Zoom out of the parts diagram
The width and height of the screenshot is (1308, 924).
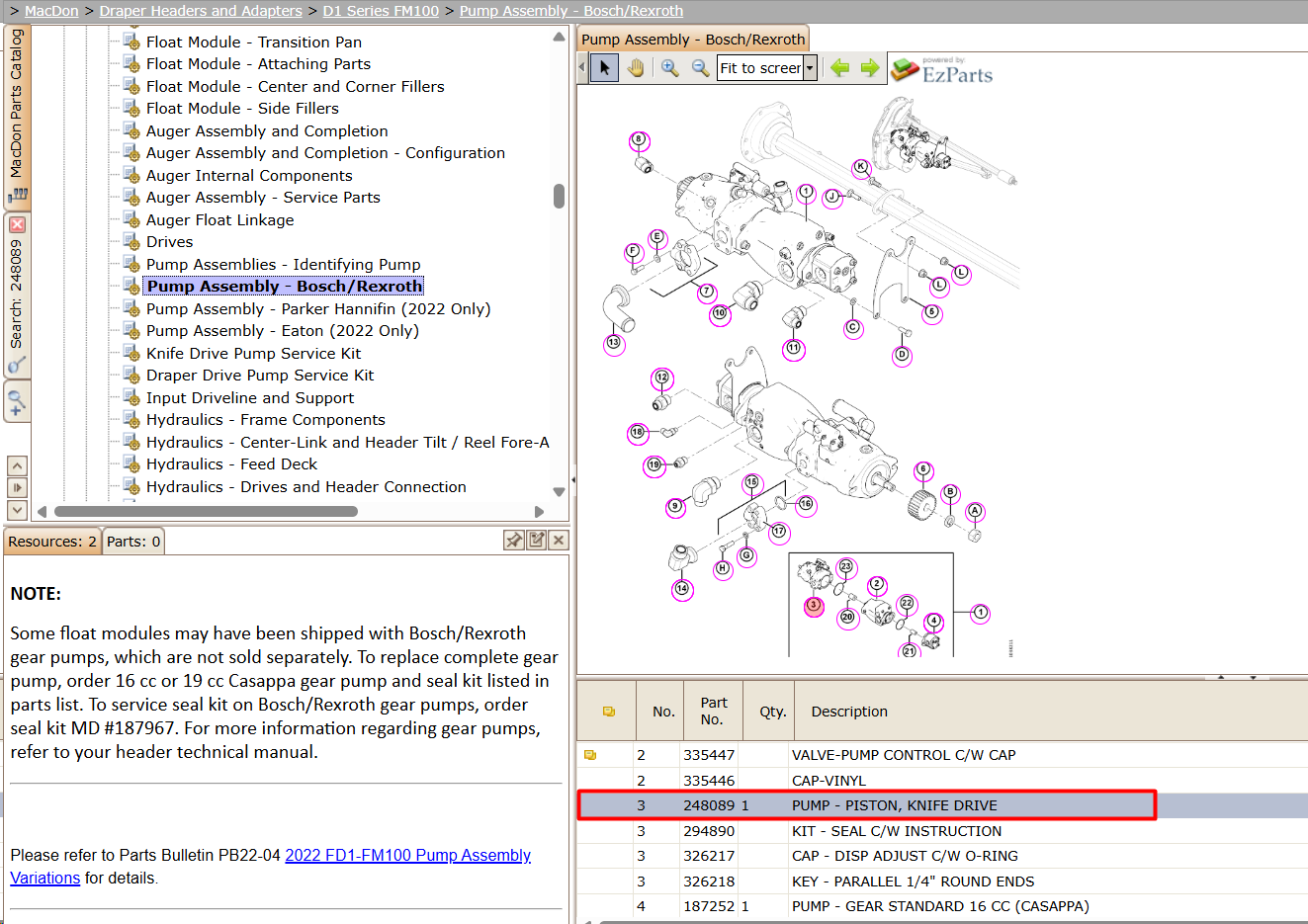tap(700, 68)
